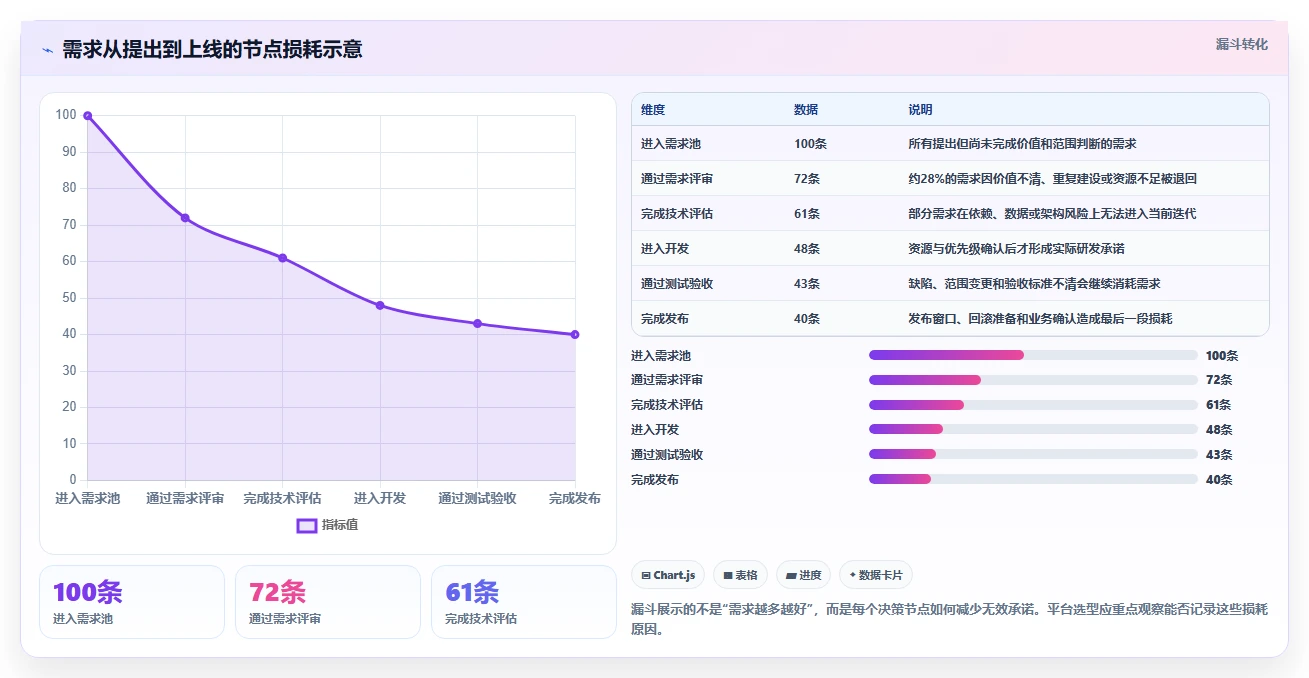Click the pulse icon before the page title

pos(47,50)
